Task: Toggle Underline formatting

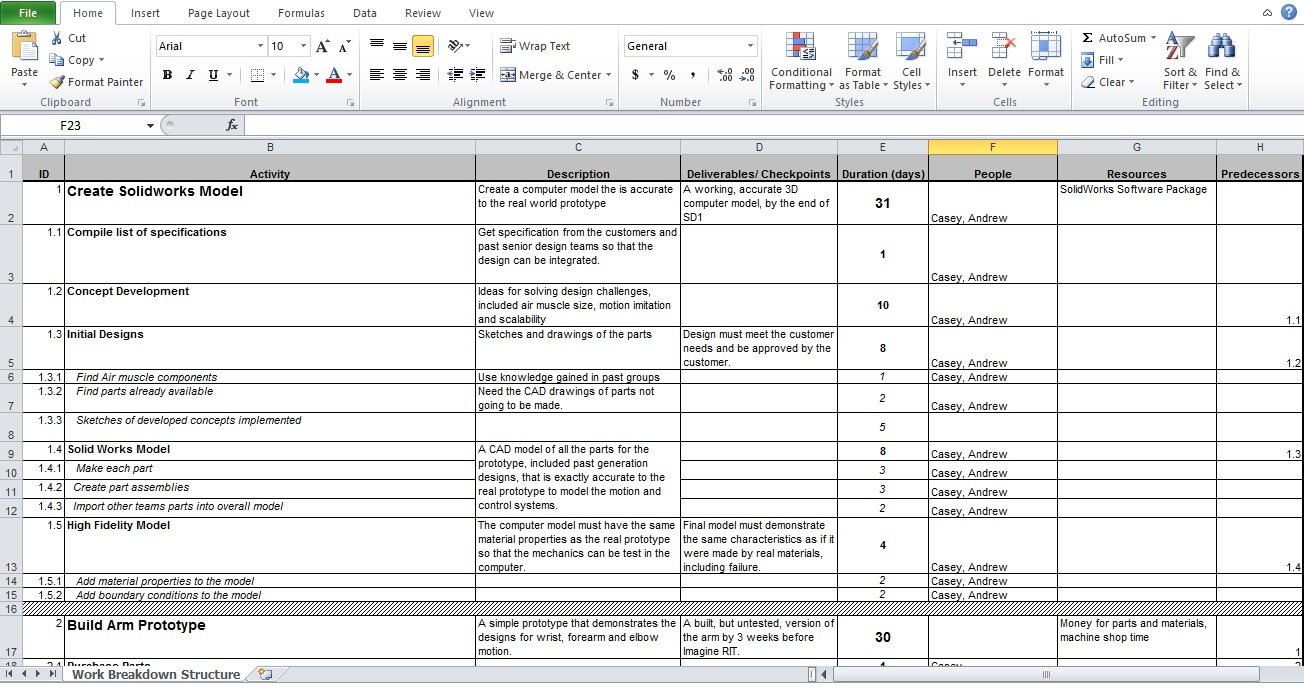Action: [x=213, y=75]
